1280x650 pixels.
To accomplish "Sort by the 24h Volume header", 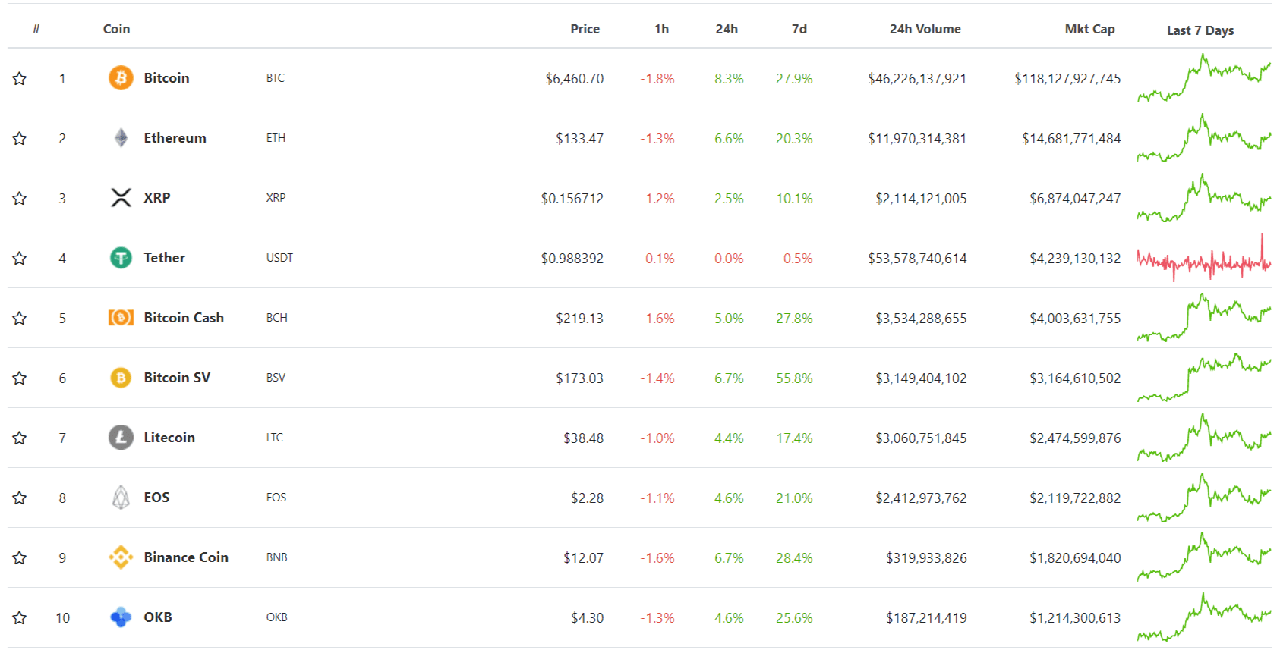I will click(x=925, y=29).
